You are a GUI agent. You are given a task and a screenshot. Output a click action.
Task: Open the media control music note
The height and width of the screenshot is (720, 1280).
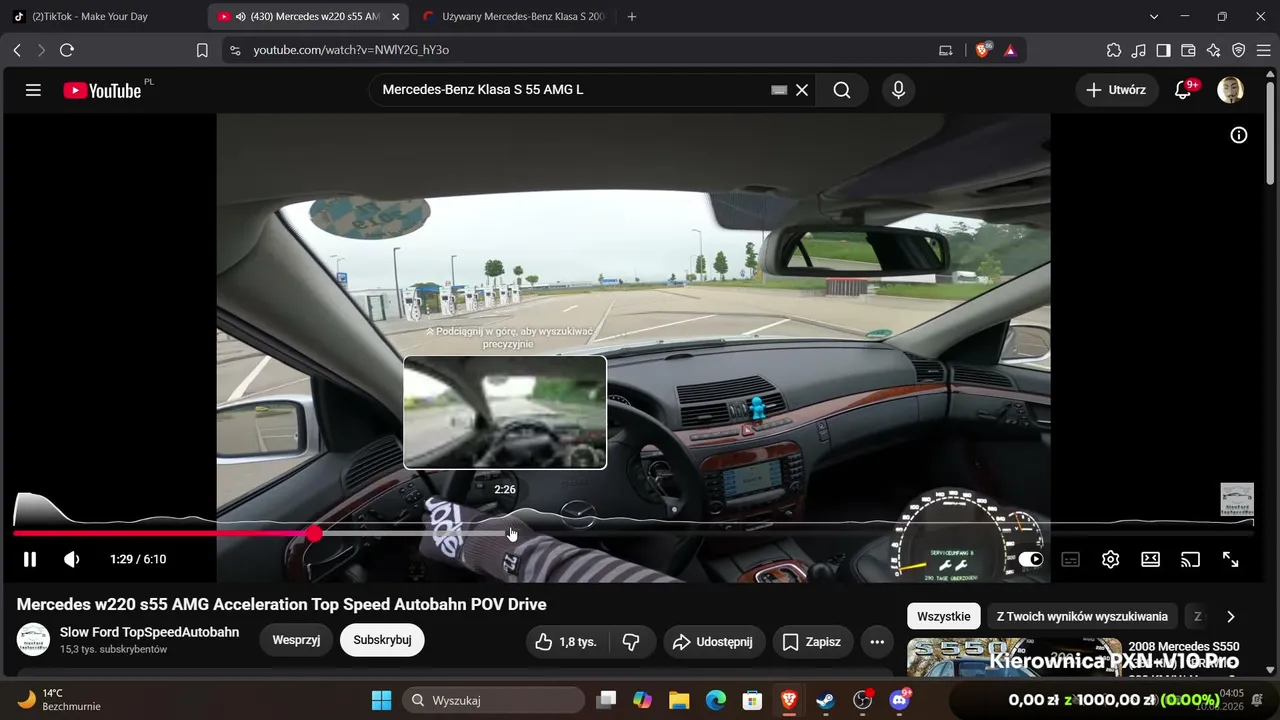coord(1139,50)
